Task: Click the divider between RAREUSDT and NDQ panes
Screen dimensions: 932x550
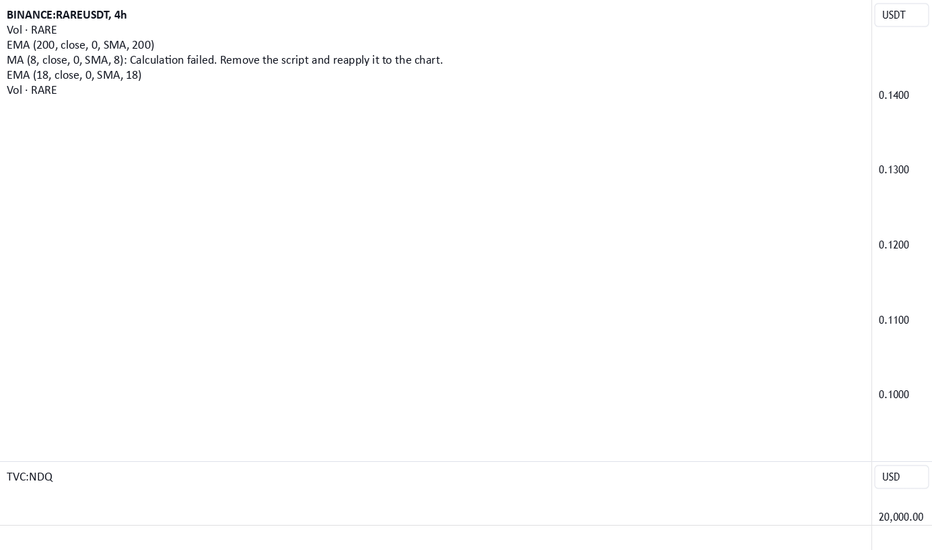Action: 436,461
